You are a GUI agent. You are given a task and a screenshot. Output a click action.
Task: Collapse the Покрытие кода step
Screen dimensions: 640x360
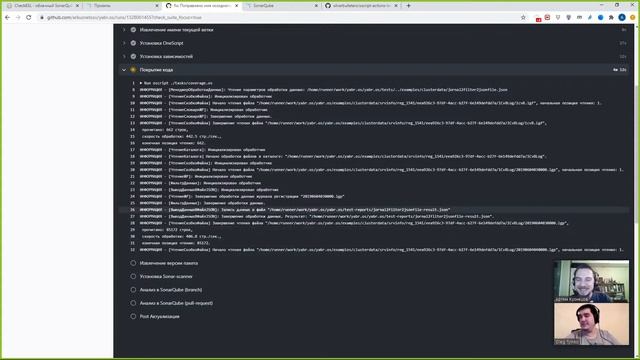pyautogui.click(x=124, y=70)
